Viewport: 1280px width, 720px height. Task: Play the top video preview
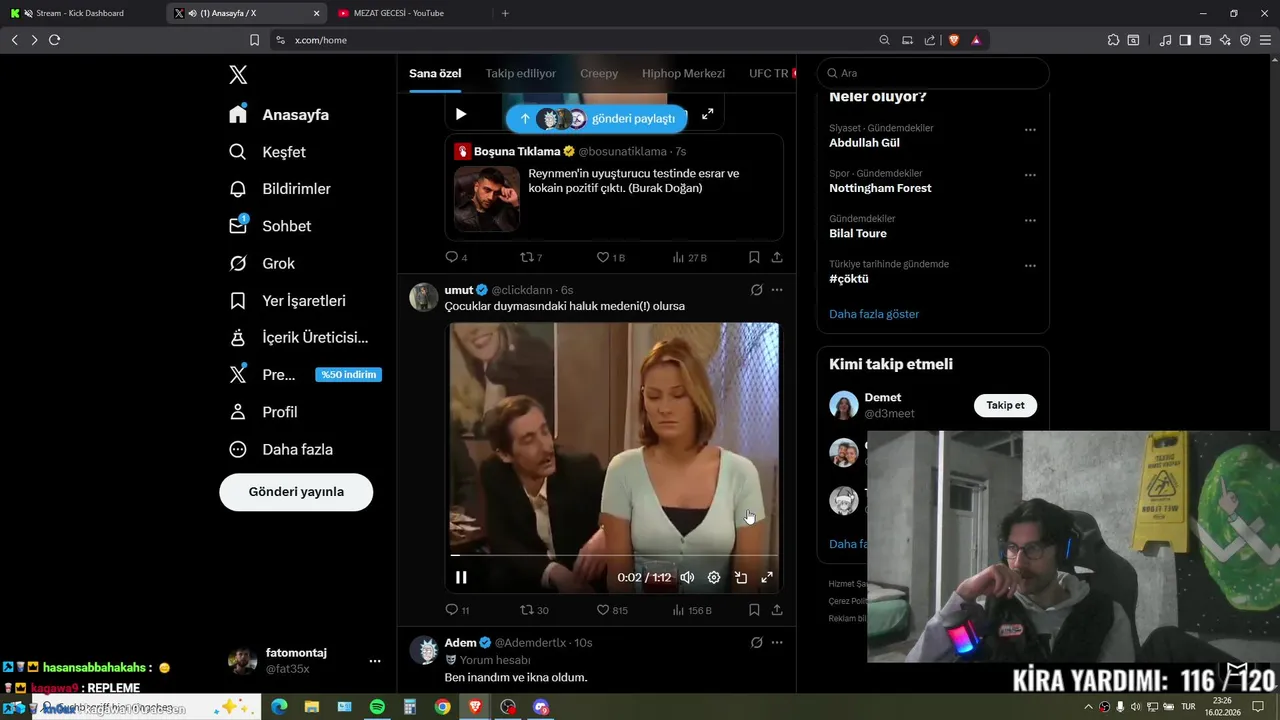coord(461,114)
